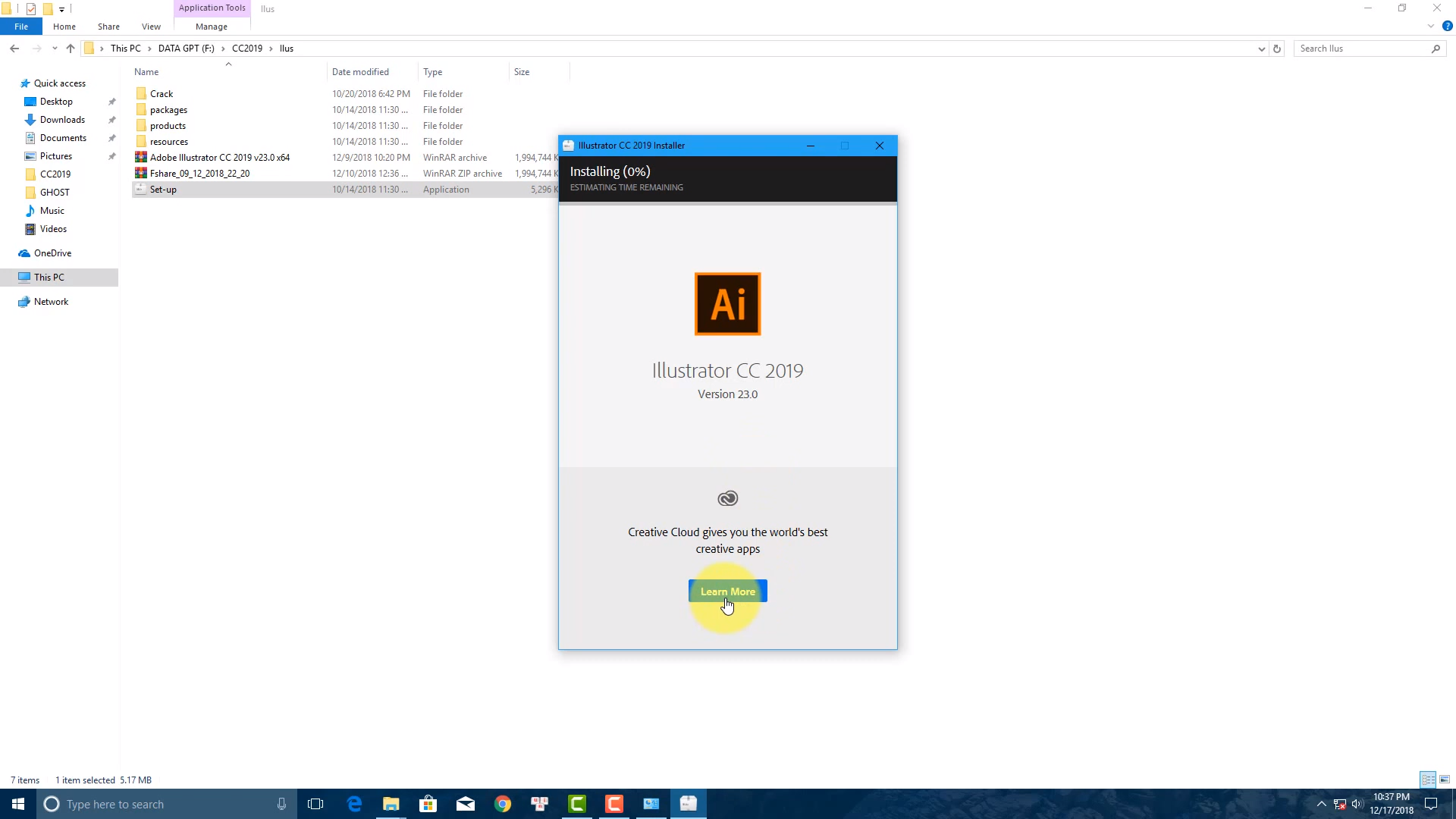This screenshot has height=819, width=1456.
Task: Open Desktop in navigation pane
Action: tap(56, 102)
